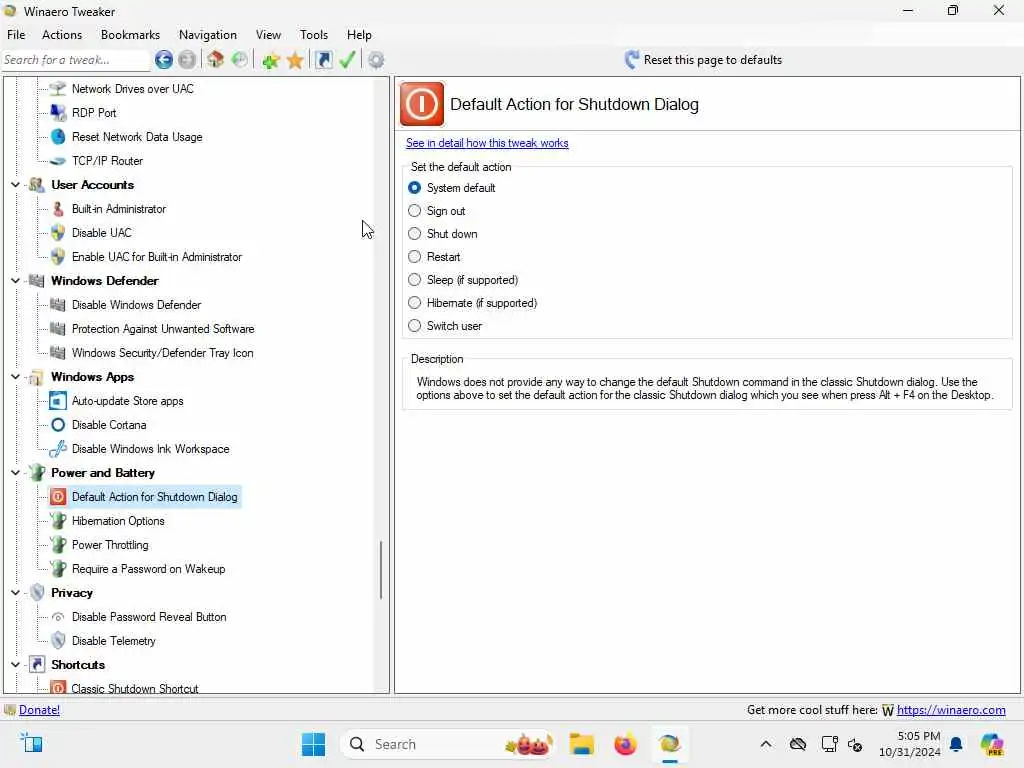Show hidden icons chevron in system tray
Viewport: 1024px width, 768px height.
pyautogui.click(x=766, y=744)
